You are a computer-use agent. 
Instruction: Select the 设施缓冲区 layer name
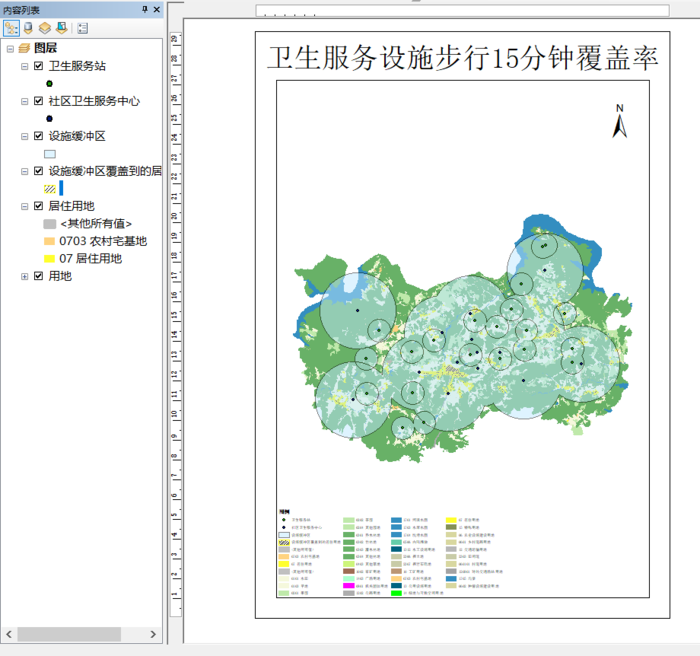tap(77, 136)
